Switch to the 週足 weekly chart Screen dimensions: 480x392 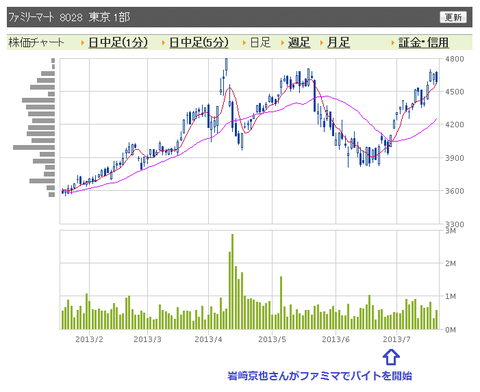click(x=299, y=43)
